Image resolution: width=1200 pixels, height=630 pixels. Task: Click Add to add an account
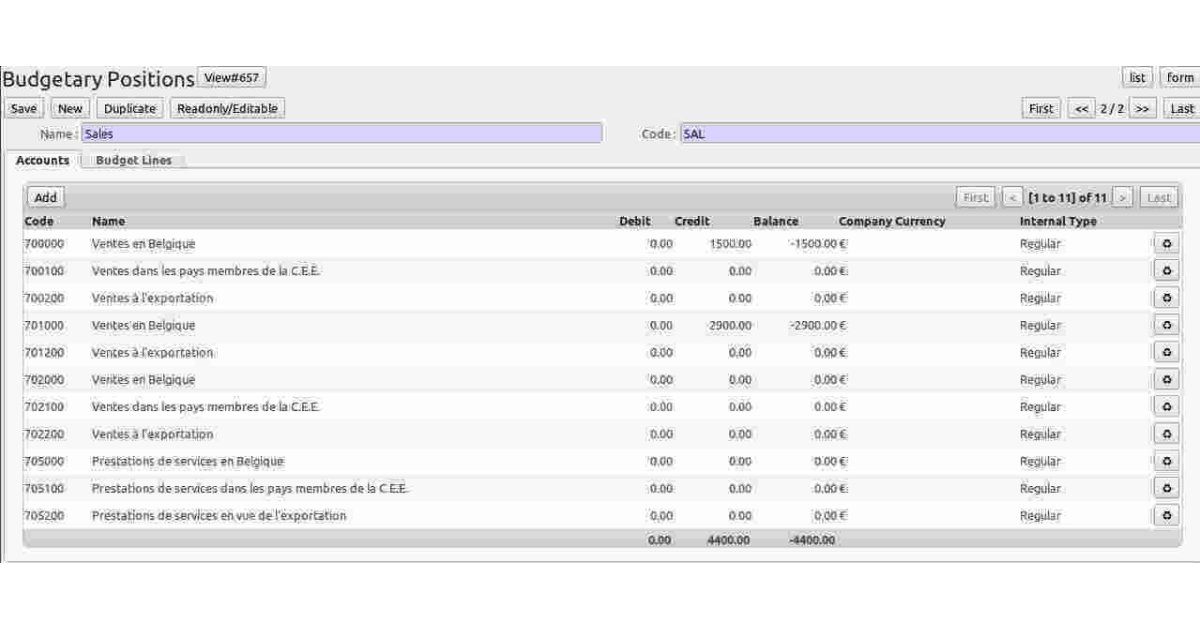46,197
